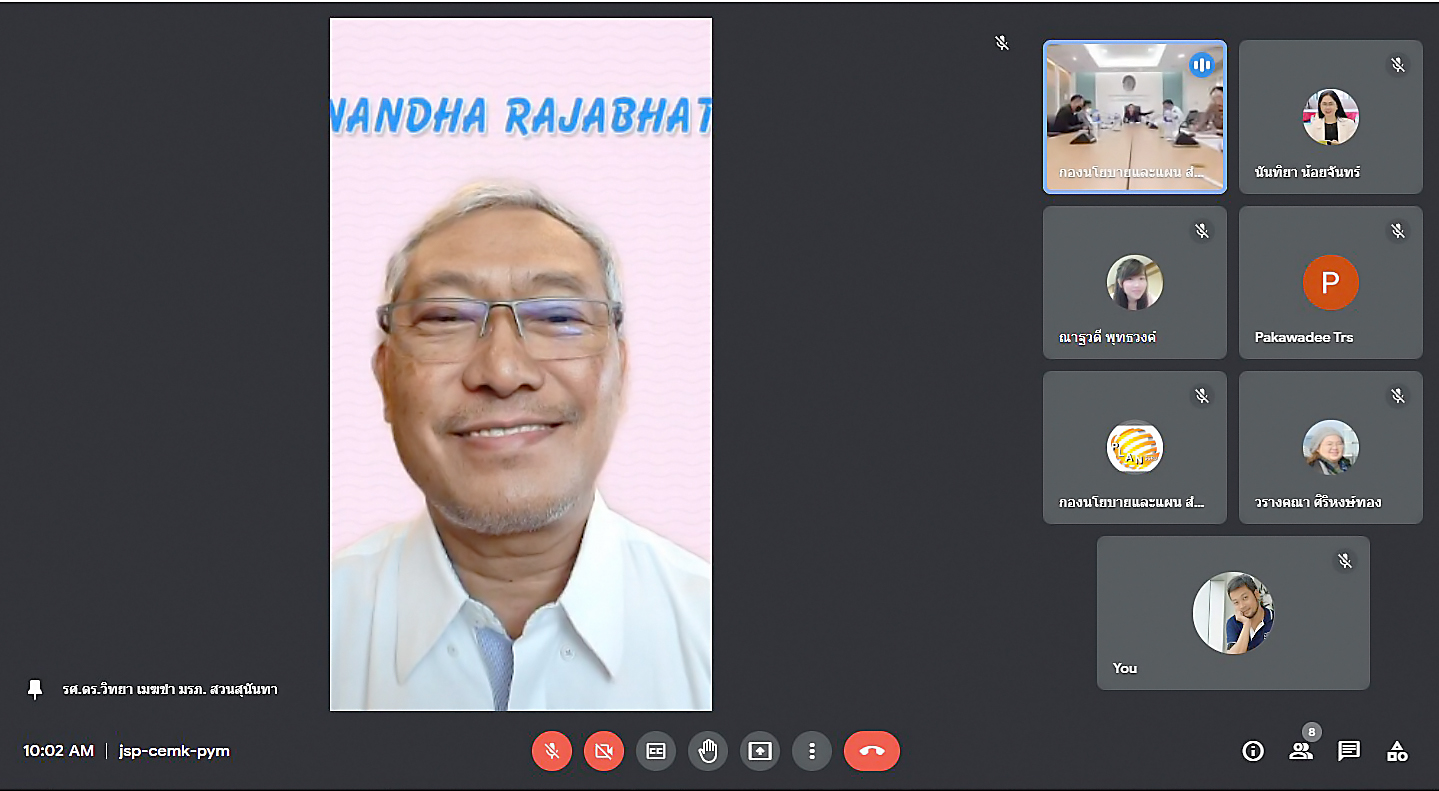Toggle closed captions on

656,751
